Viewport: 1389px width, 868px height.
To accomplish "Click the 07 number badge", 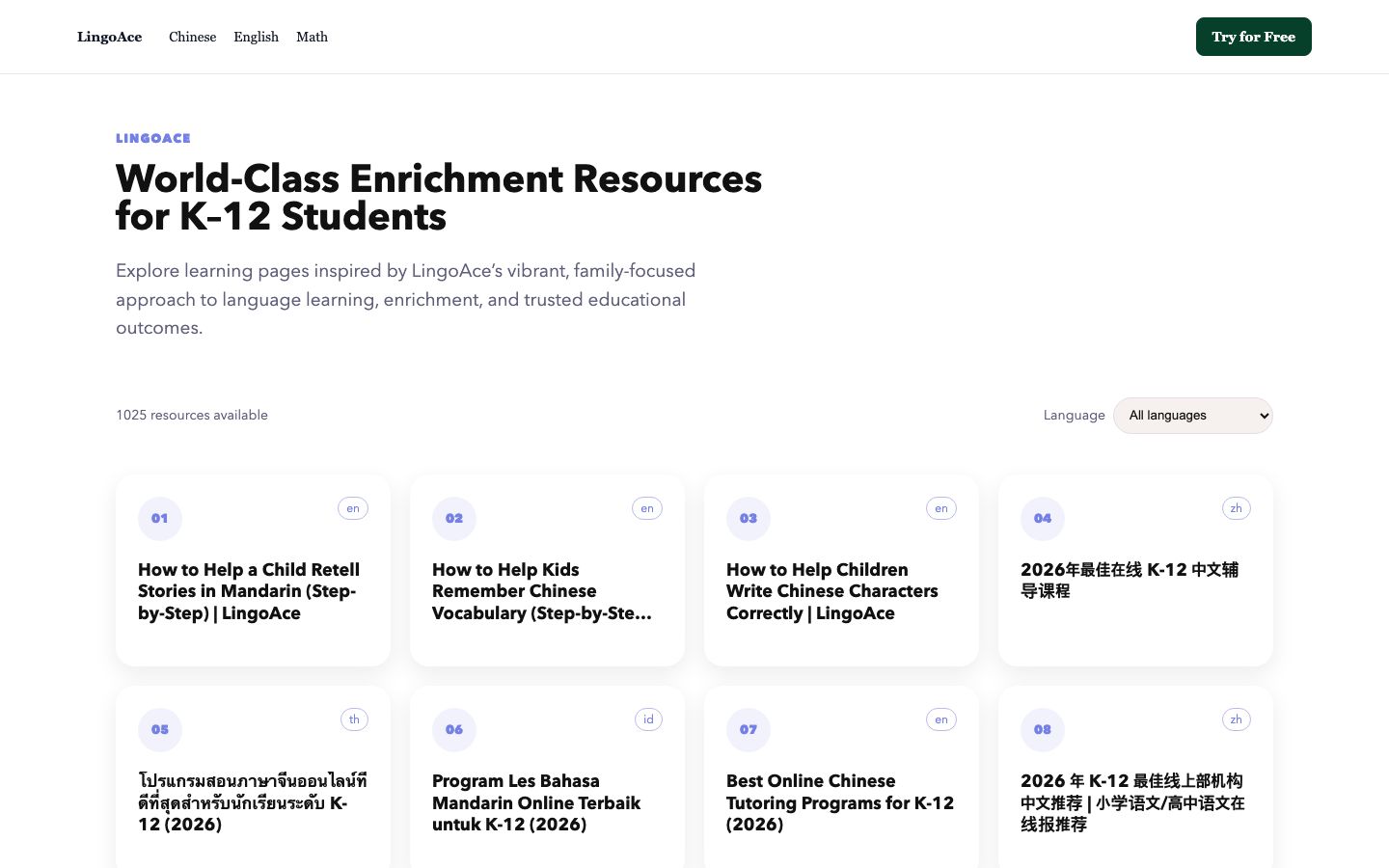I will tap(749, 730).
